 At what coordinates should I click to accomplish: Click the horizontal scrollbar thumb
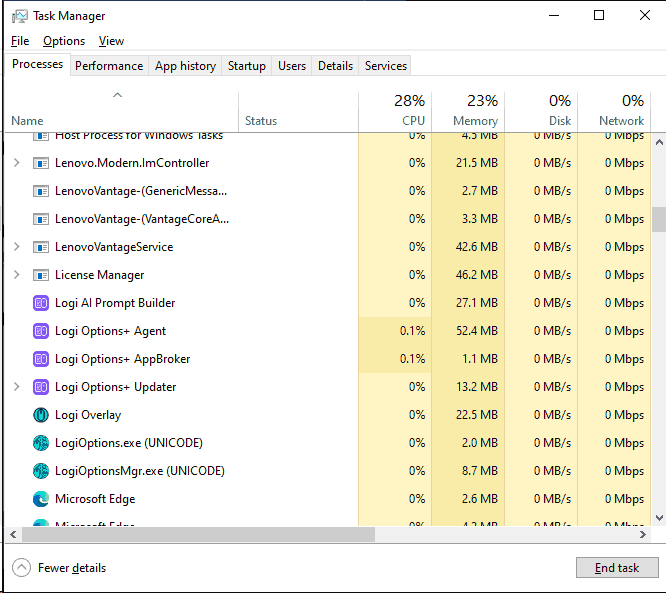coord(198,534)
